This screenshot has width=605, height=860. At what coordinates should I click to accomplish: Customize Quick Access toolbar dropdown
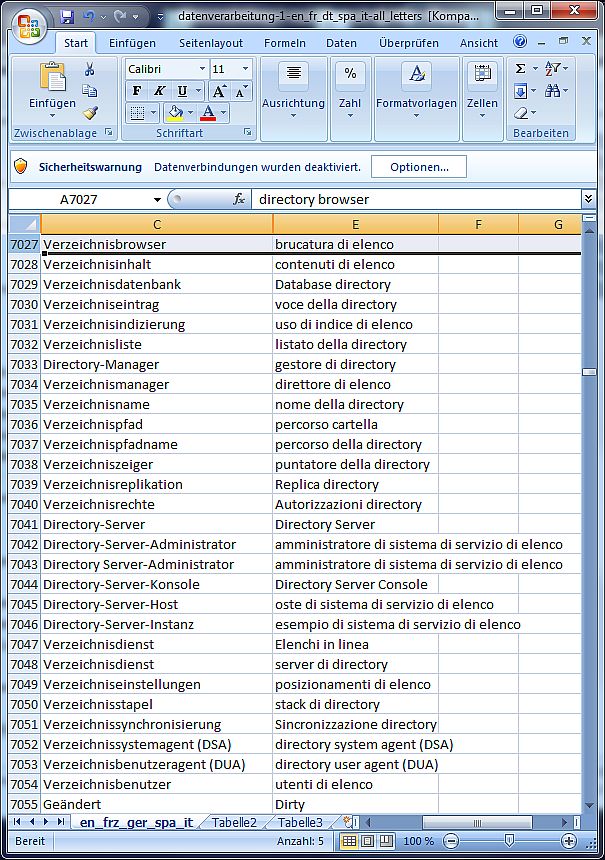(160, 17)
